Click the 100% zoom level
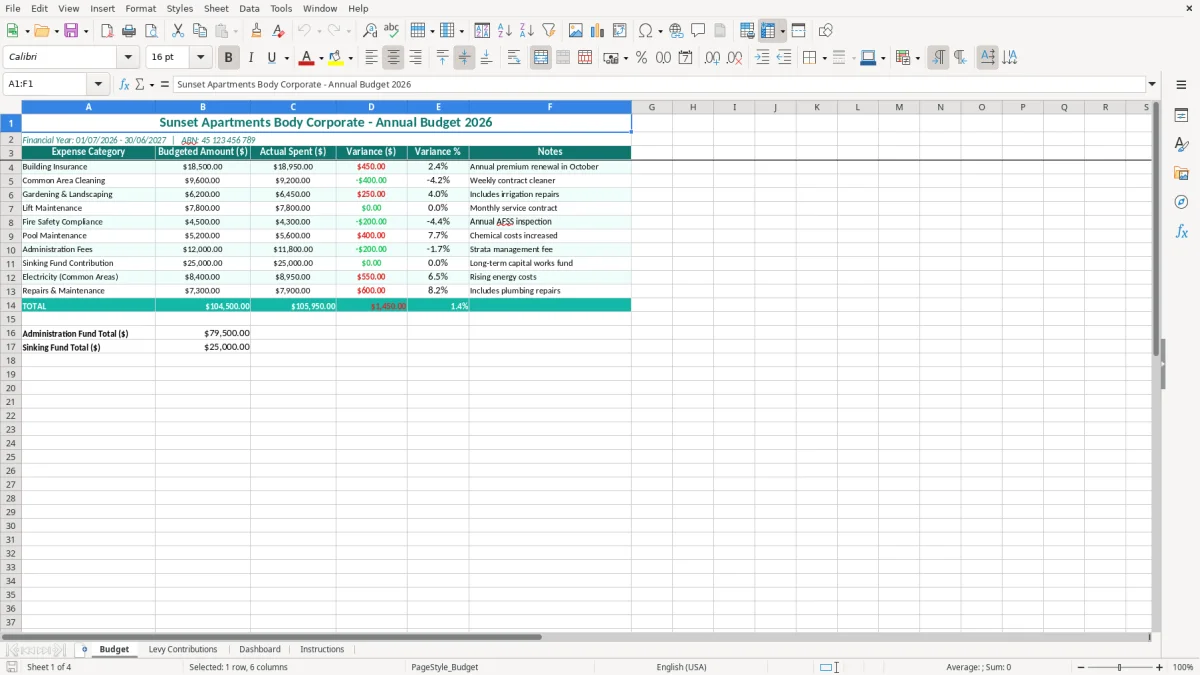The height and width of the screenshot is (675, 1200). (1183, 667)
